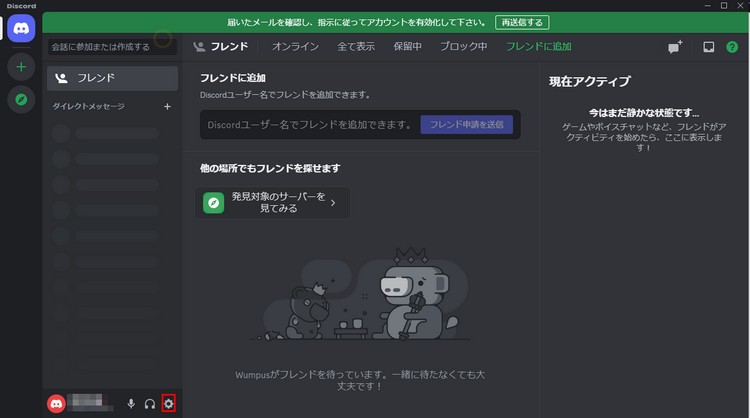Click the user avatar at bottom left
This screenshot has height=418, width=750.
[x=56, y=404]
